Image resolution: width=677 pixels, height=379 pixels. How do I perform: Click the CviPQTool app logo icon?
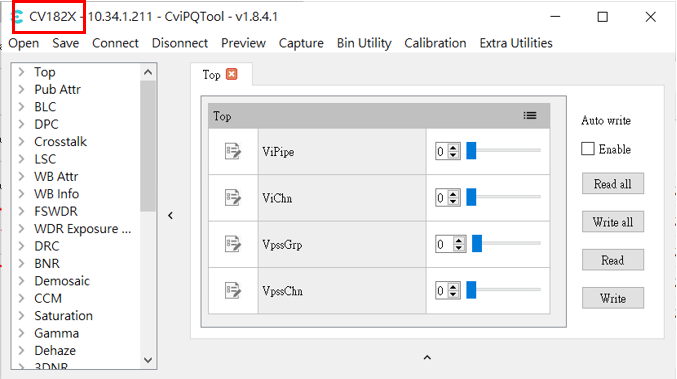(x=17, y=17)
